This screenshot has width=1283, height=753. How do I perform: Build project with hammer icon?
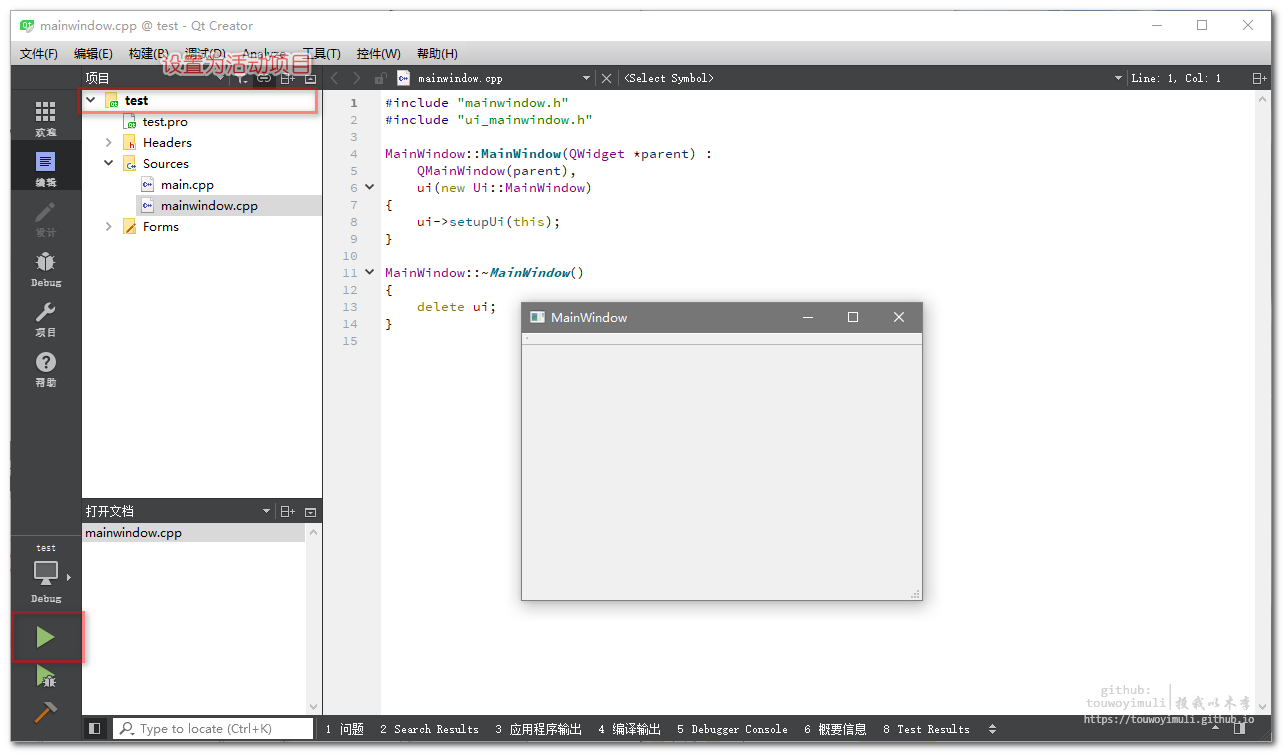[46, 713]
